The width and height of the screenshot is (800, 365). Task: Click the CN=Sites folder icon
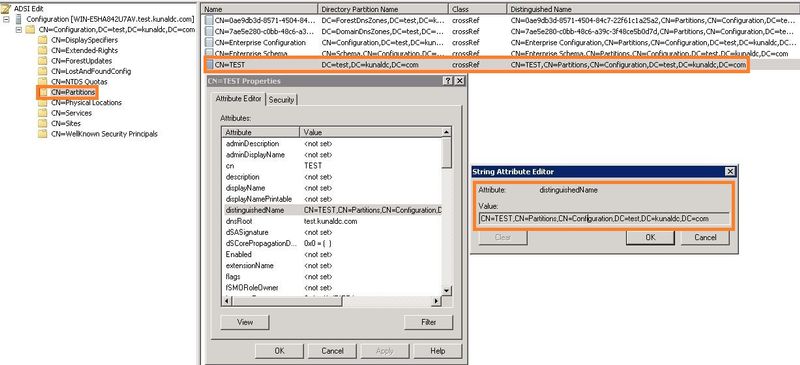[42, 124]
